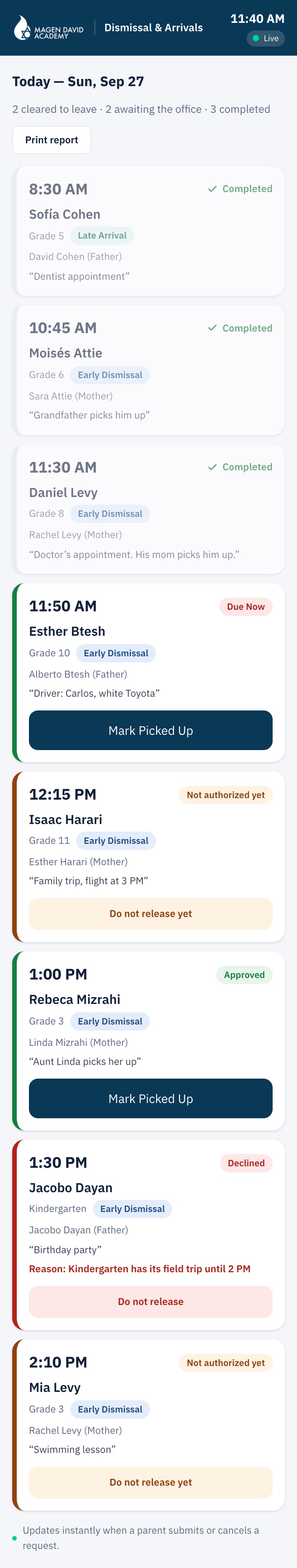Click the Completed checkmark on Sofía Cohen's card
Viewport: 297px width, 1568px height.
tap(212, 189)
